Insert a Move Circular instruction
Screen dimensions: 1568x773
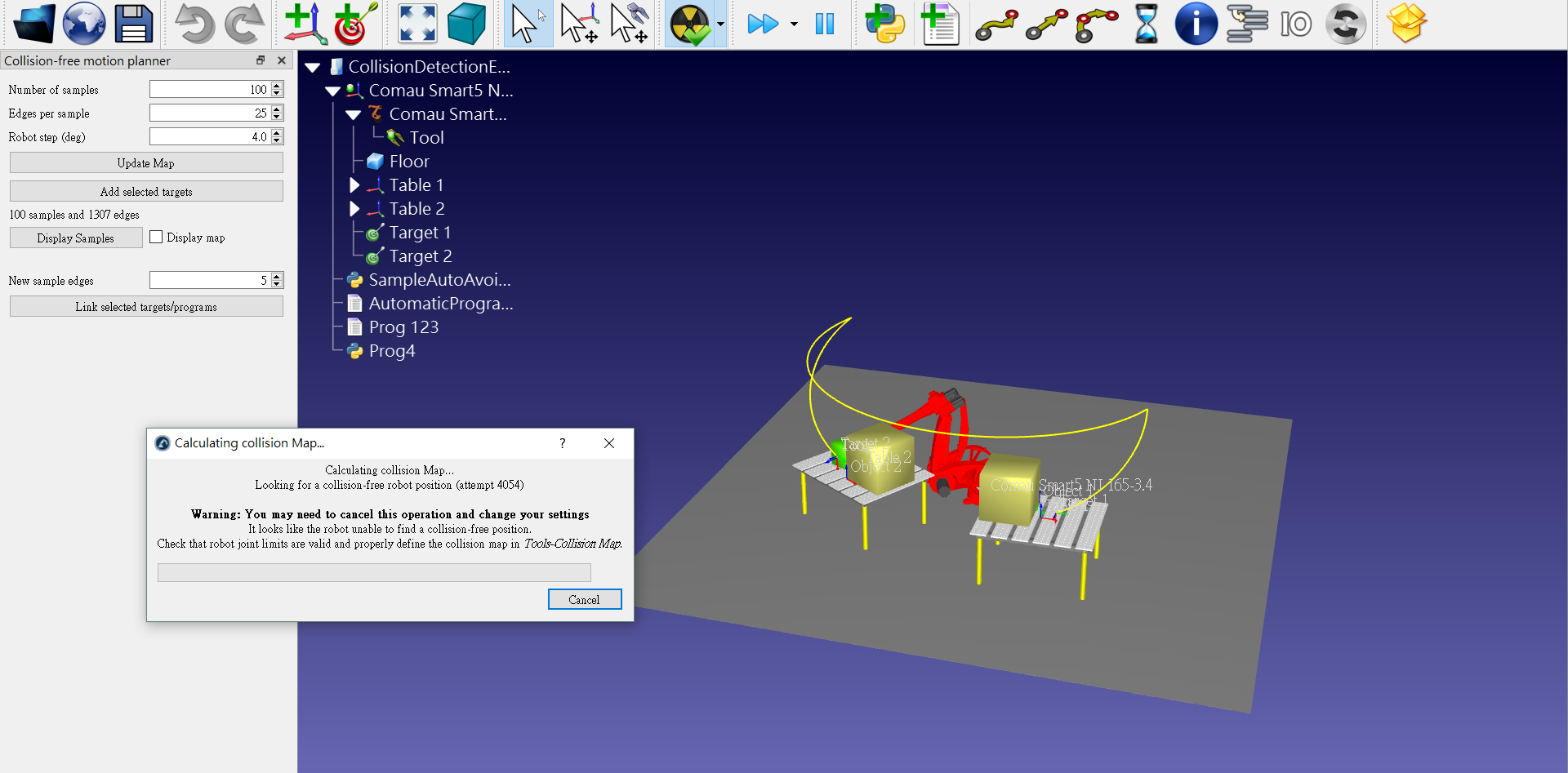pyautogui.click(x=1097, y=24)
